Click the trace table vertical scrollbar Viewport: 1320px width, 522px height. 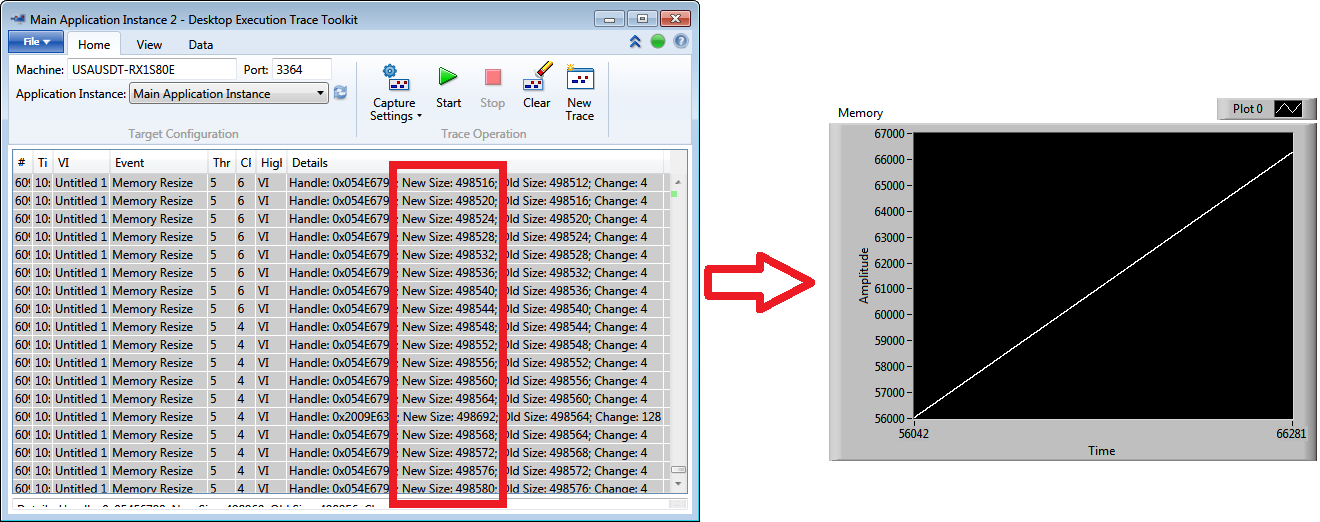678,330
